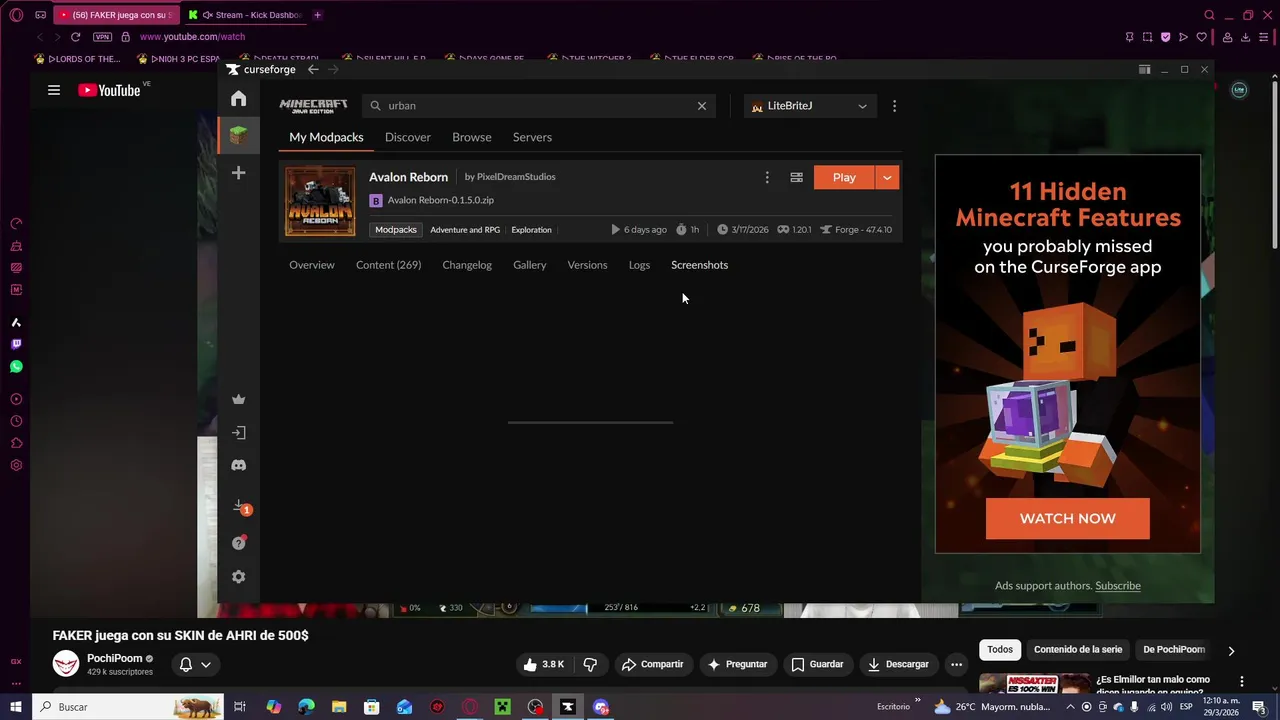Open the CurseForge taskbar icon
The width and height of the screenshot is (1280, 720).
click(568, 707)
